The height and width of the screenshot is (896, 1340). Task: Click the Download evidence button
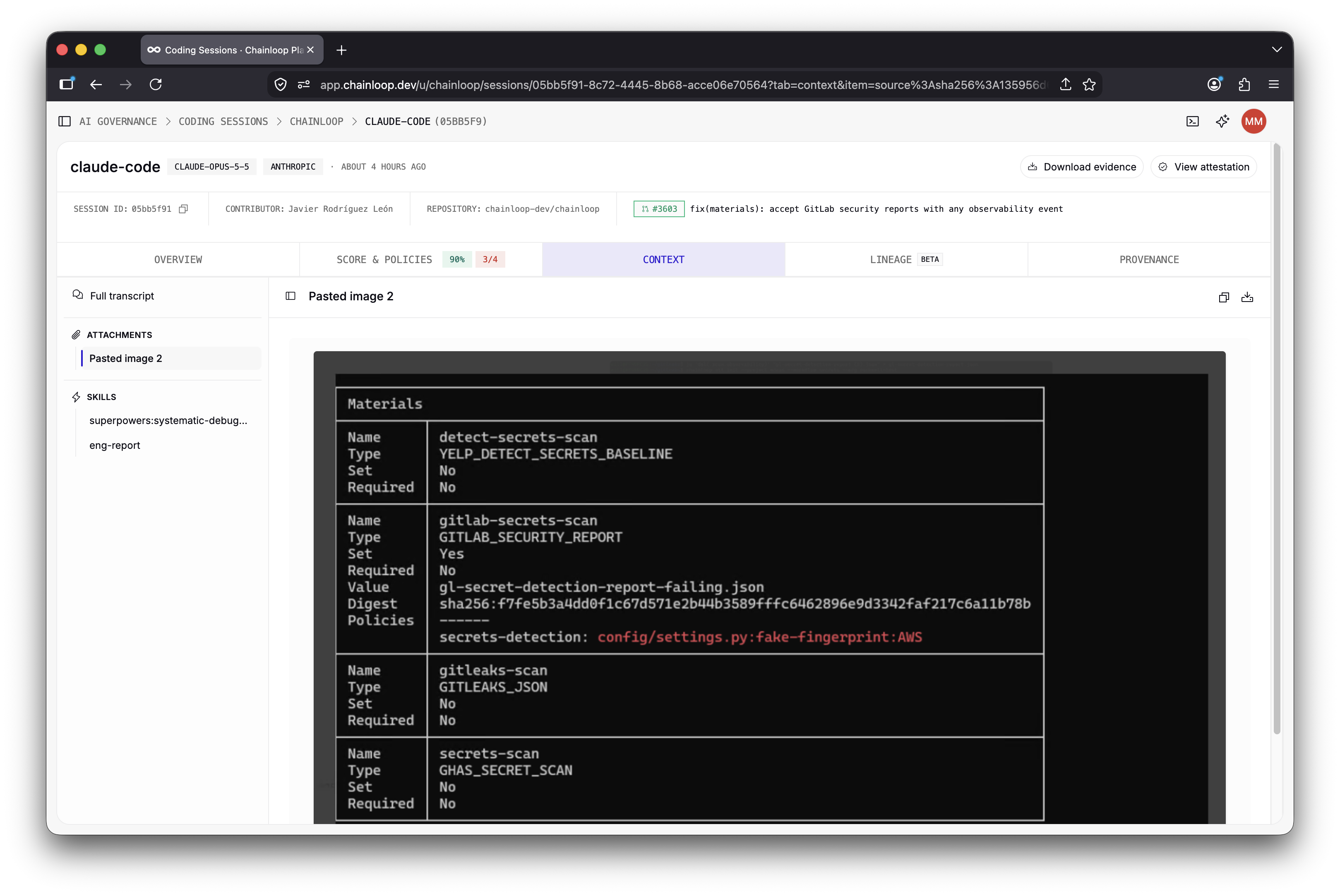(1082, 167)
